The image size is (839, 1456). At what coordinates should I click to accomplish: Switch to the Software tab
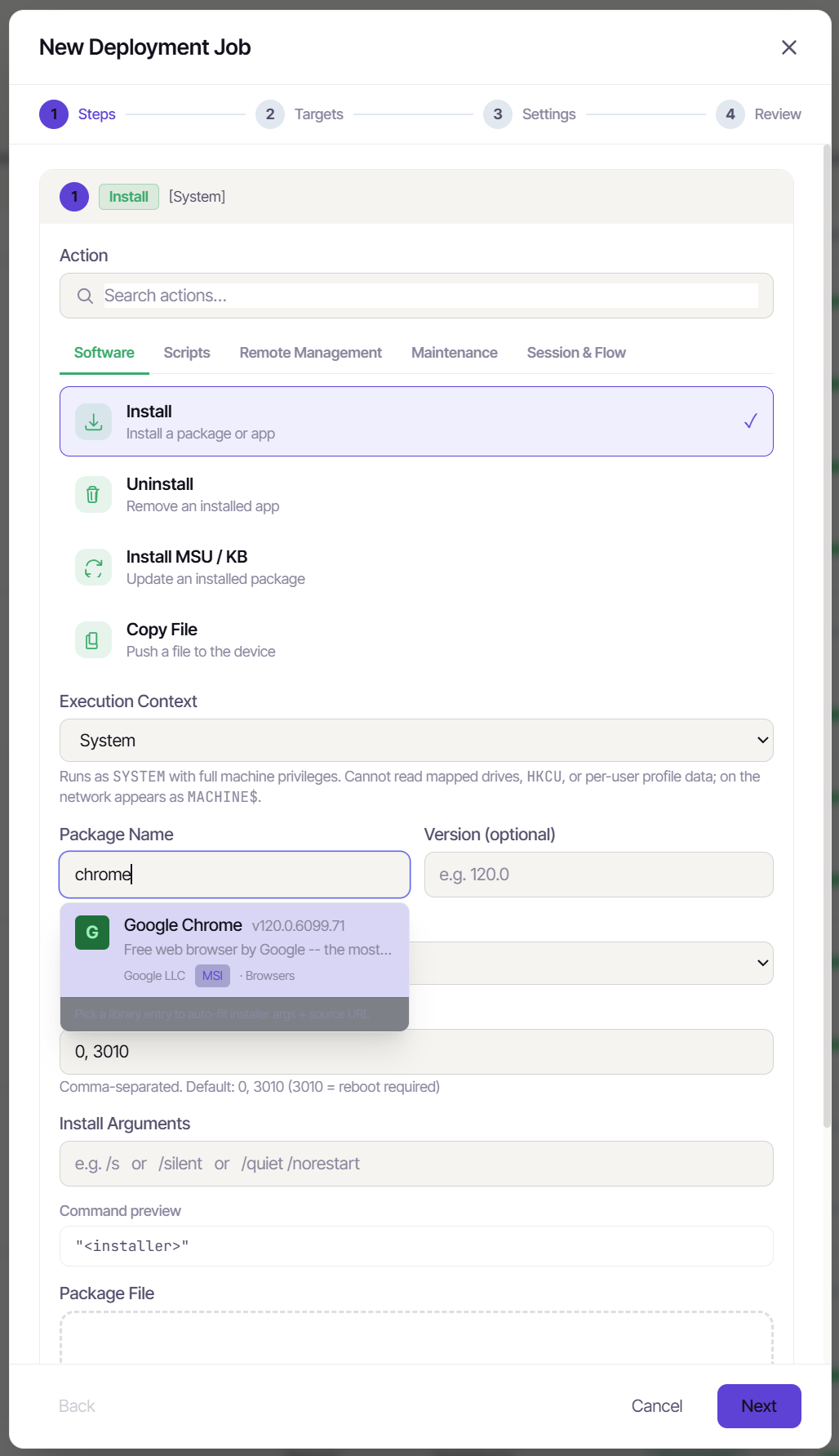[104, 353]
